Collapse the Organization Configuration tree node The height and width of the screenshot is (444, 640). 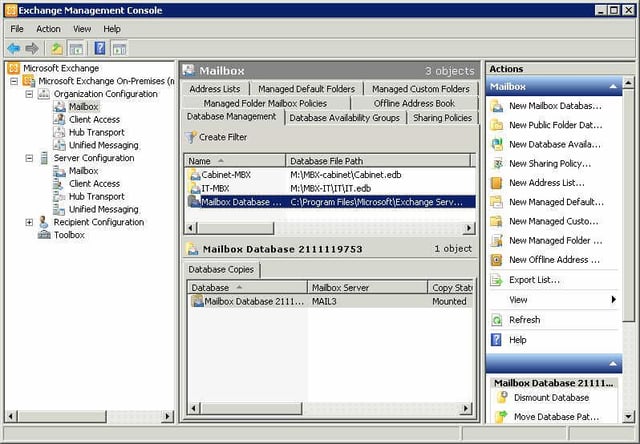(x=29, y=94)
